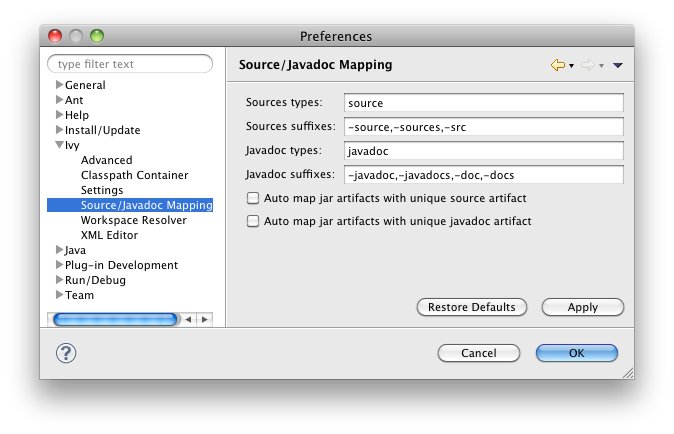Viewport: 674px width, 434px height.
Task: Click the Cancel button
Action: (x=478, y=353)
